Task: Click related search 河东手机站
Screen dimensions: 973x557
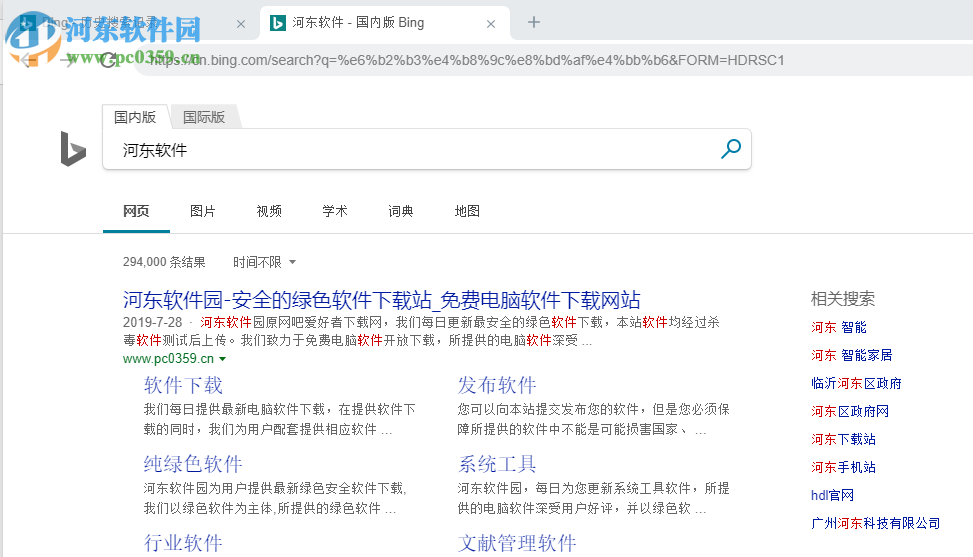Action: 843,467
